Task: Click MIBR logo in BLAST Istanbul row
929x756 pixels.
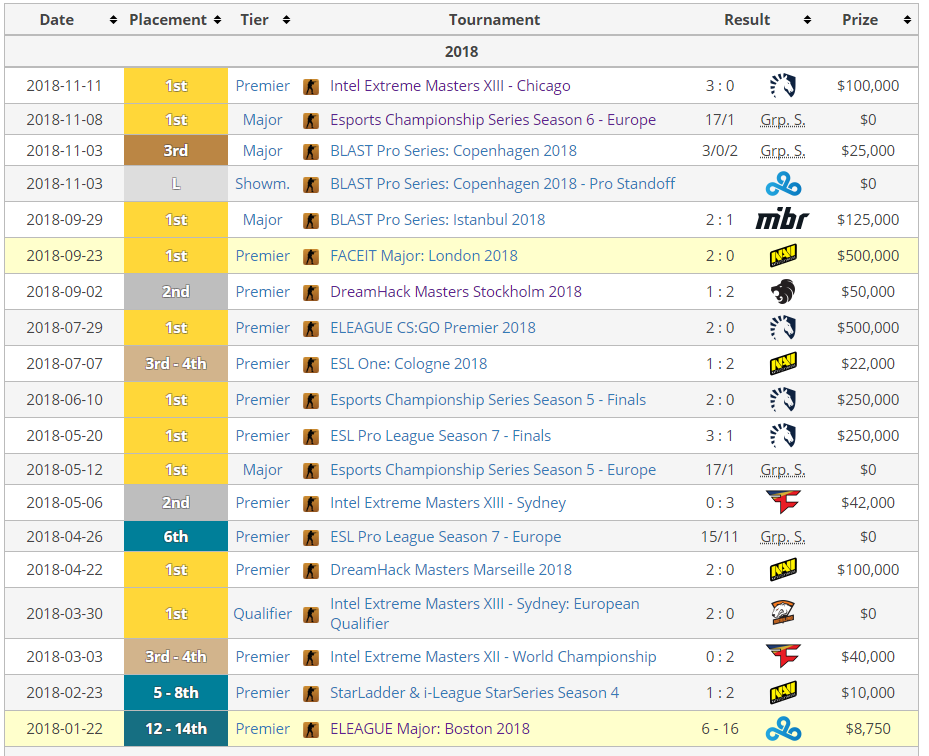Action: 782,220
